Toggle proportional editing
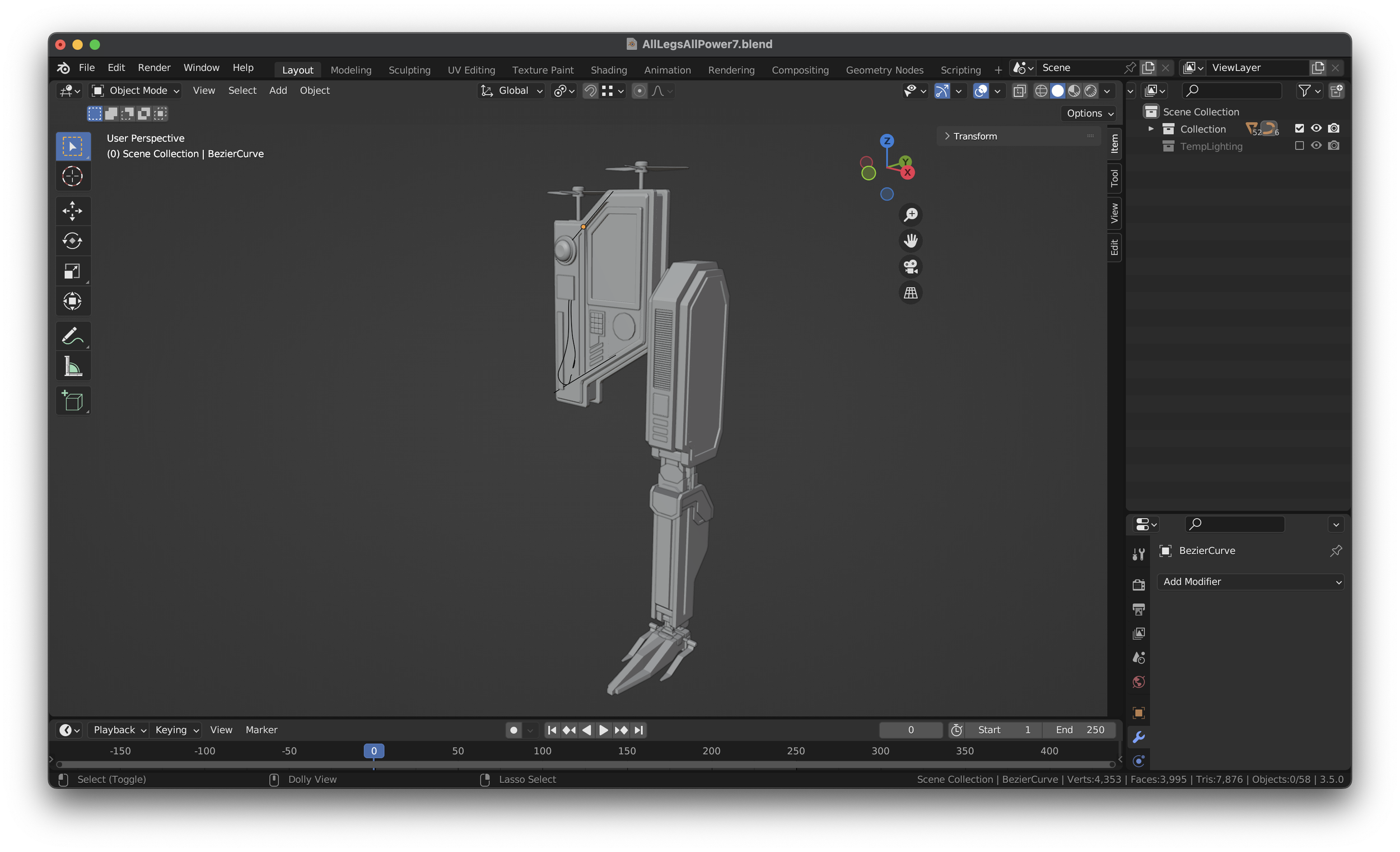This screenshot has width=1400, height=852. [639, 91]
